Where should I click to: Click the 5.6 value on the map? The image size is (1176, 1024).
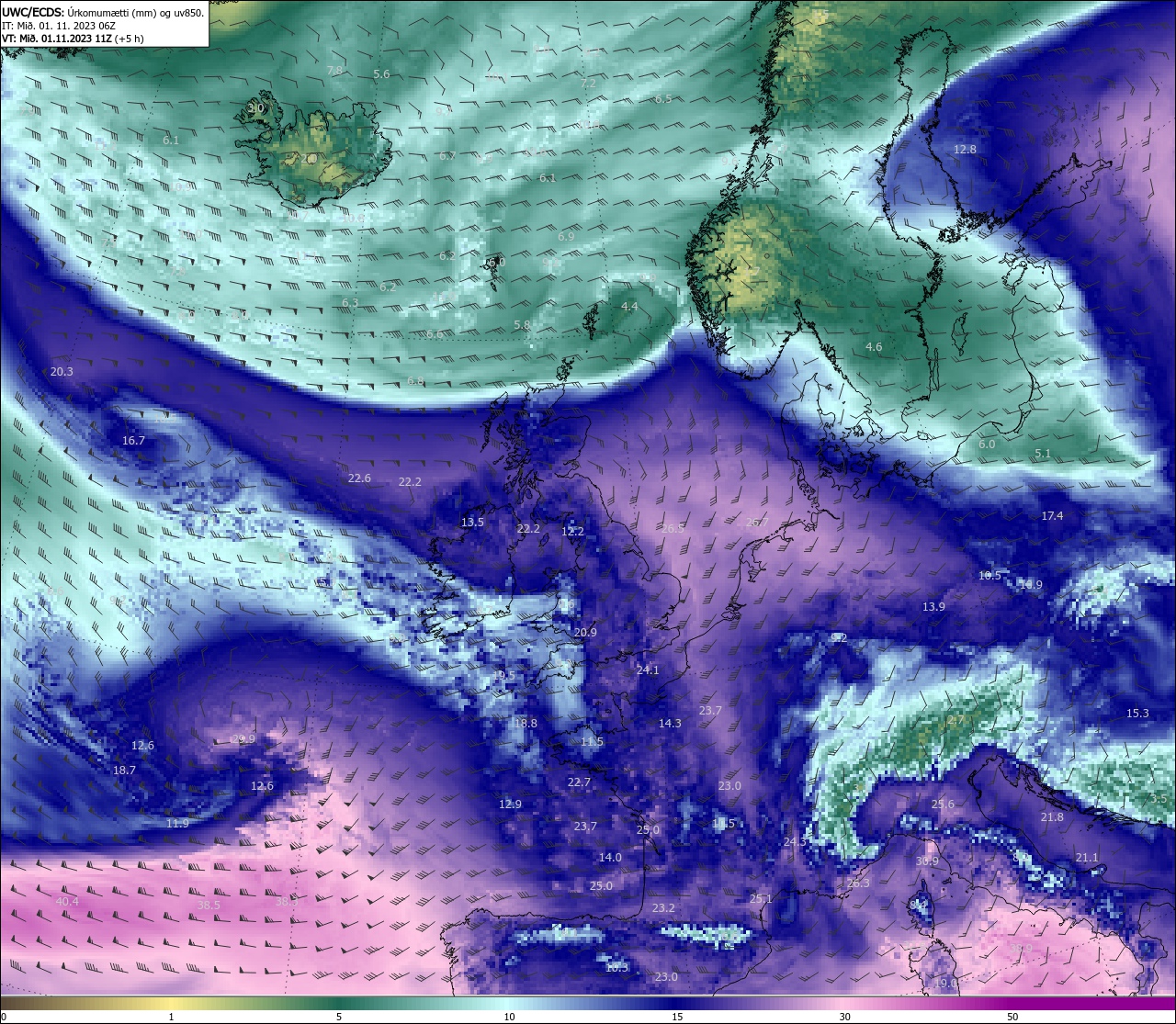381,74
